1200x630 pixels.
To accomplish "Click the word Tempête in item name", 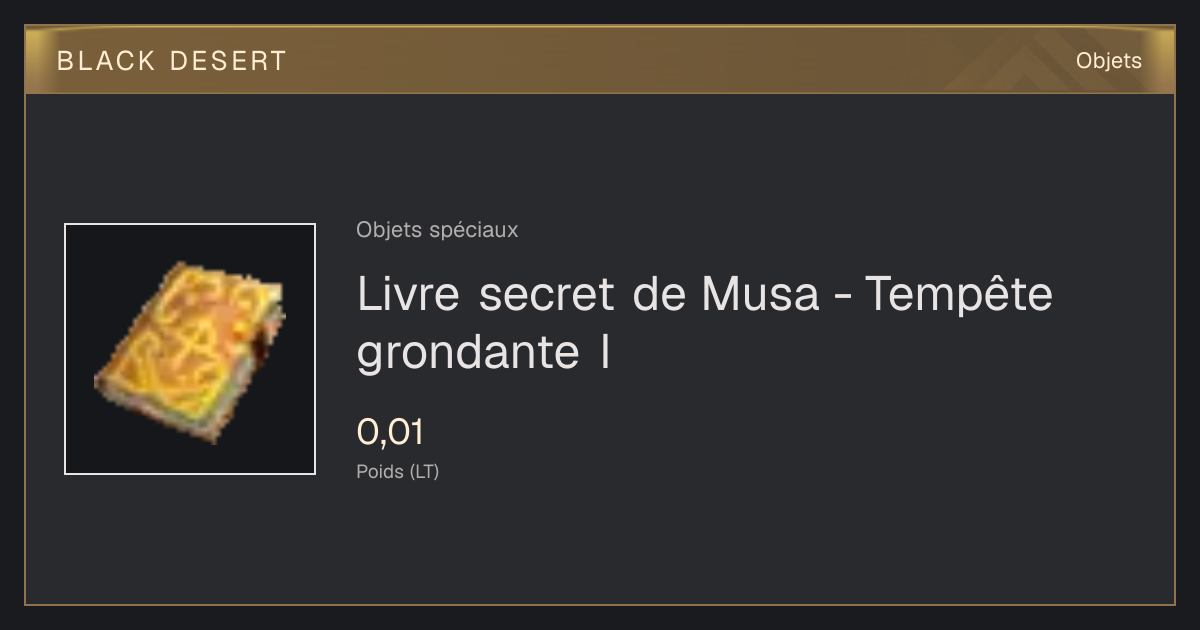I will (958, 295).
